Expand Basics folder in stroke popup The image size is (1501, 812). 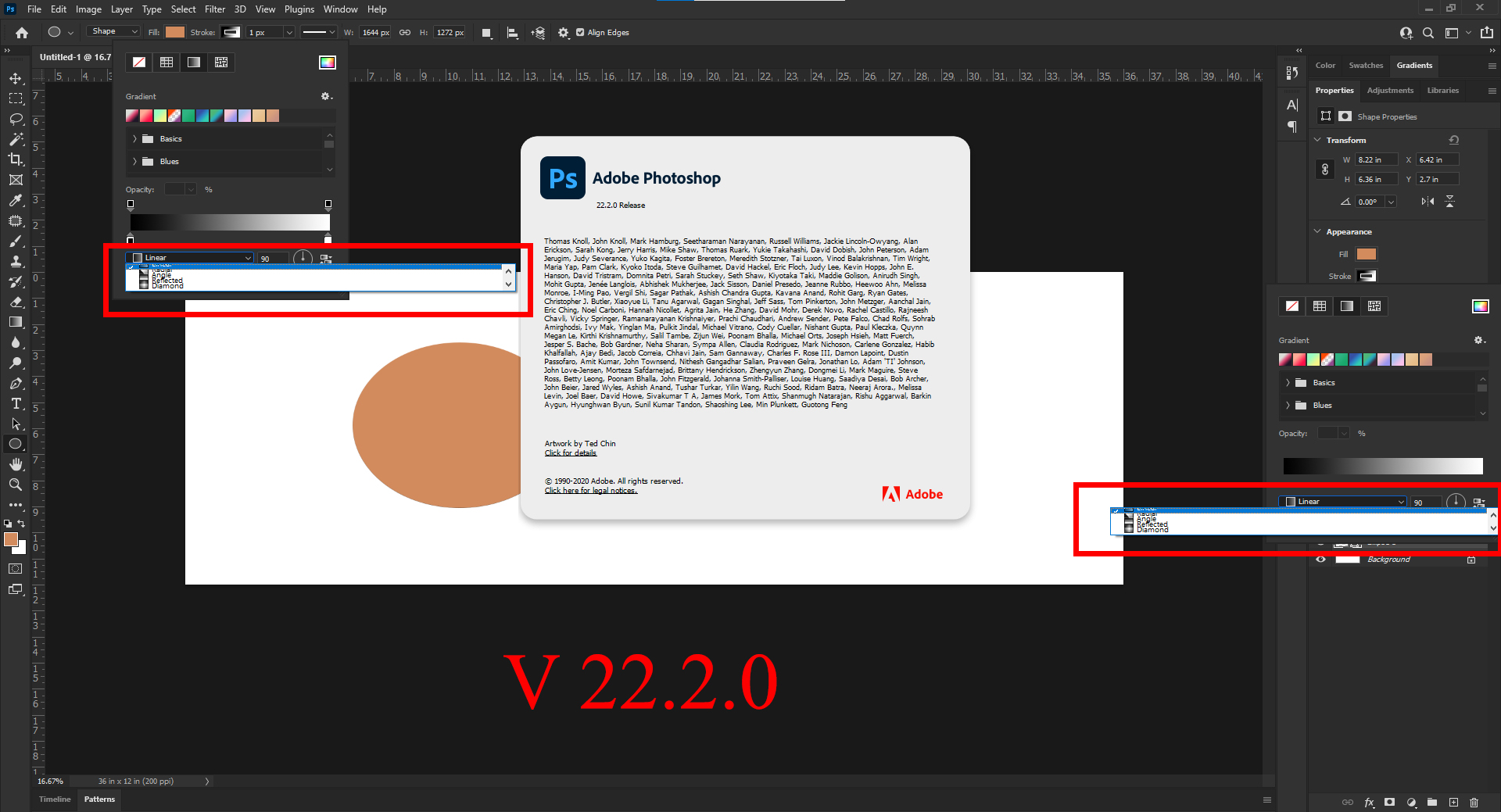[134, 139]
